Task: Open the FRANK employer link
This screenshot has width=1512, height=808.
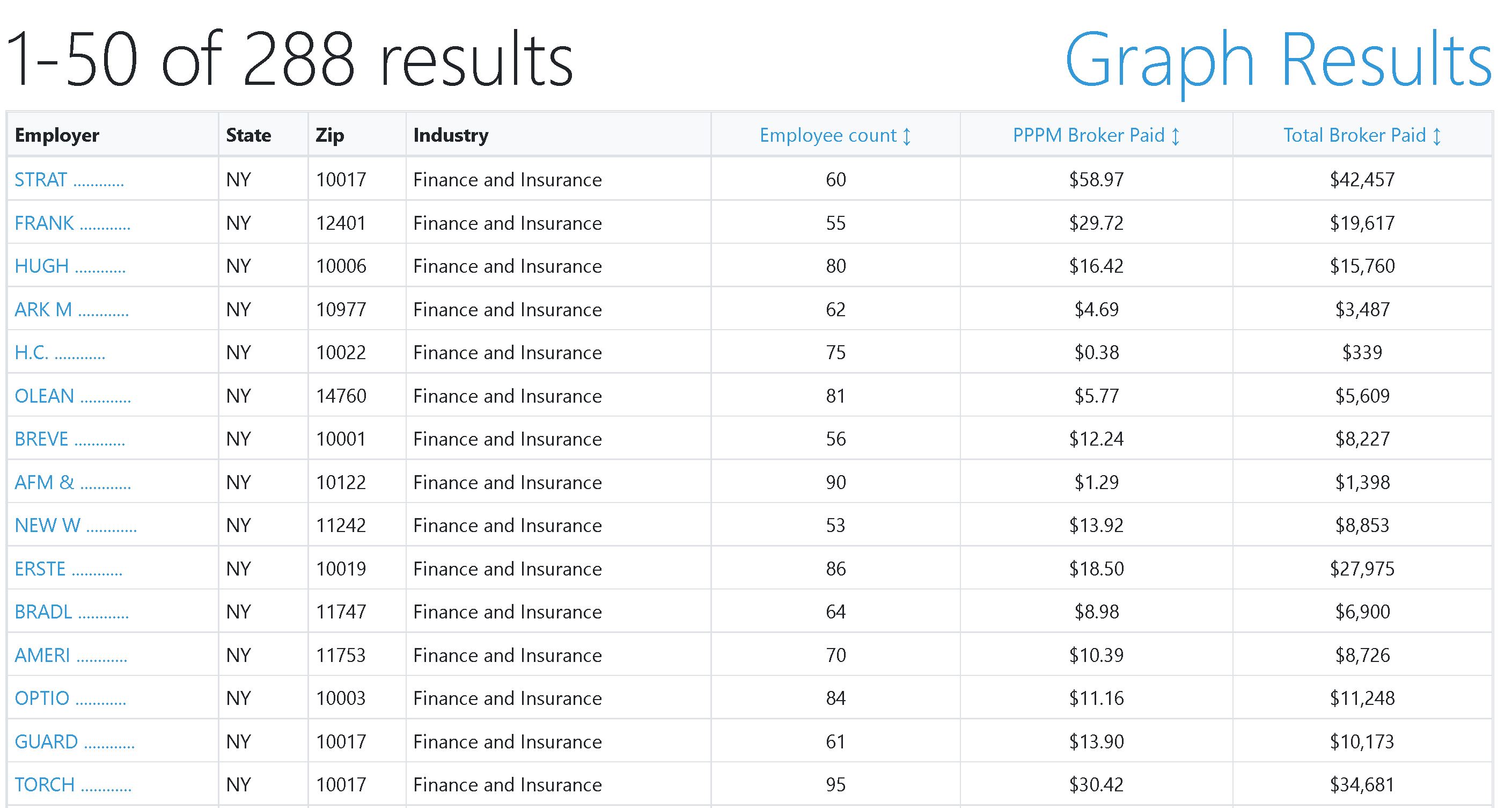Action: pyautogui.click(x=72, y=223)
